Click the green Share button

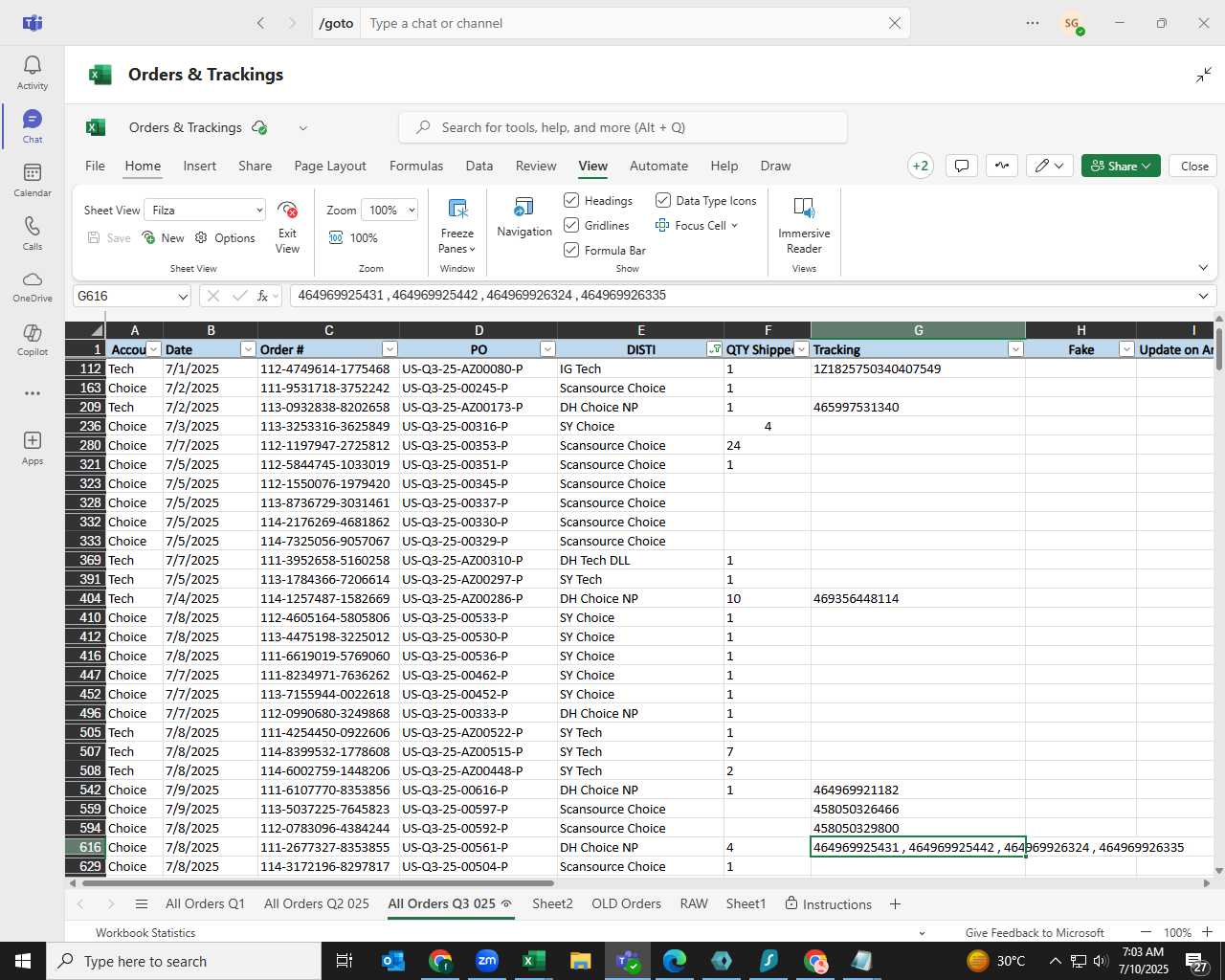(1121, 166)
